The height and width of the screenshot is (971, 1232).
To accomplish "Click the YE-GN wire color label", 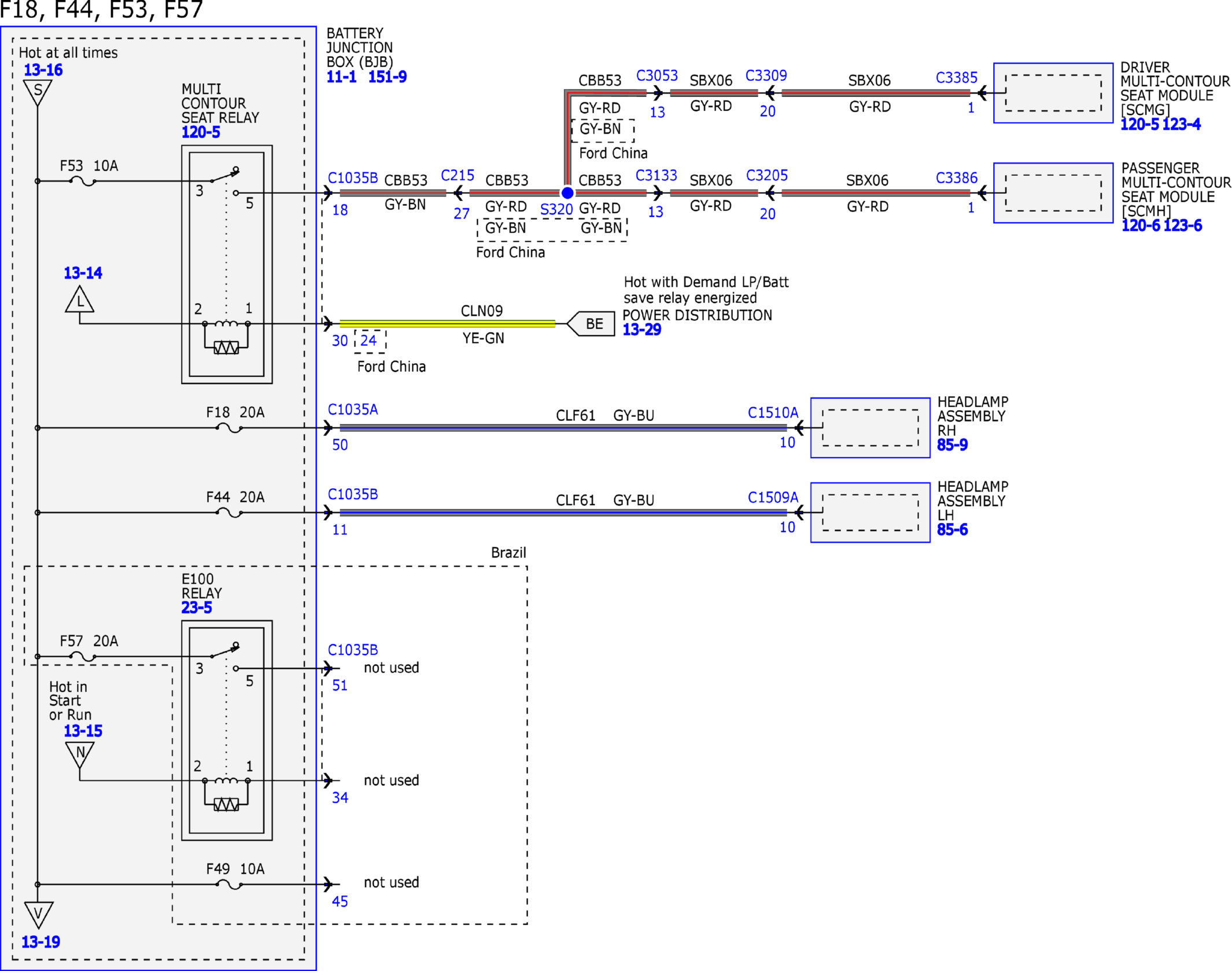I will click(x=483, y=338).
